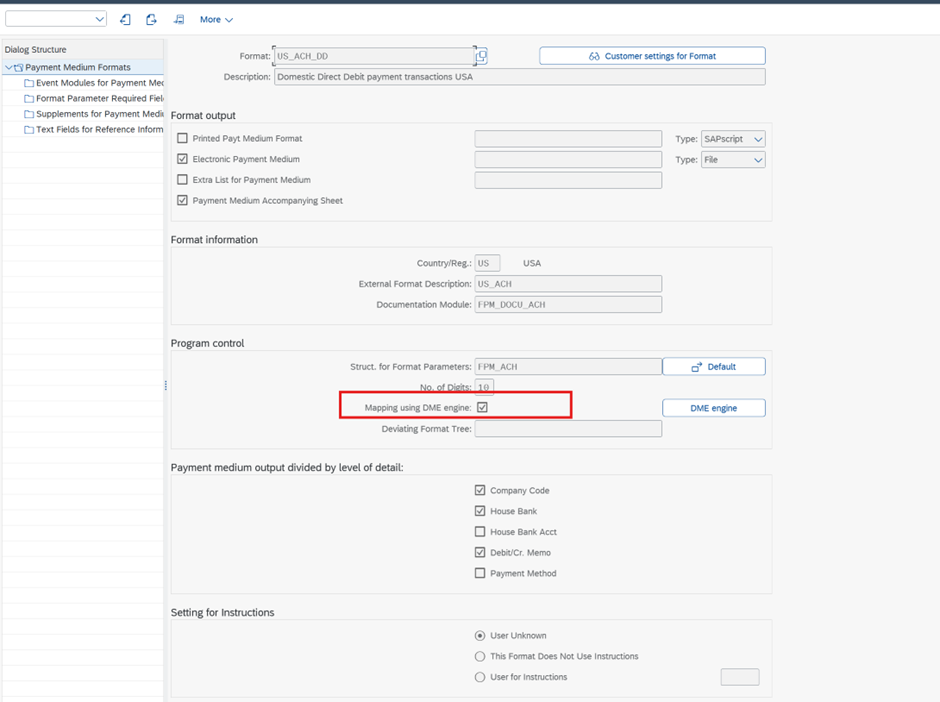This screenshot has width=940, height=702.
Task: Select Payment Medium Formats tree node
Action: pyautogui.click(x=78, y=67)
